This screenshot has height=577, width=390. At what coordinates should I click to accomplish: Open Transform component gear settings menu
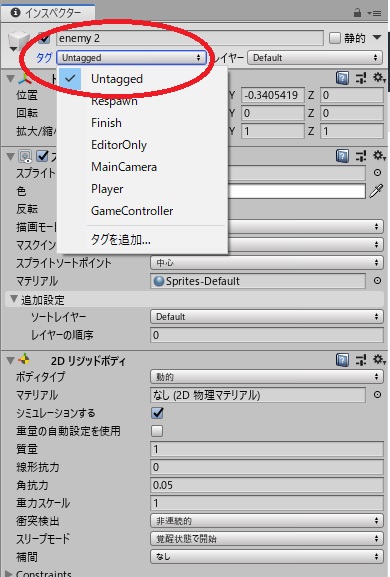click(379, 78)
